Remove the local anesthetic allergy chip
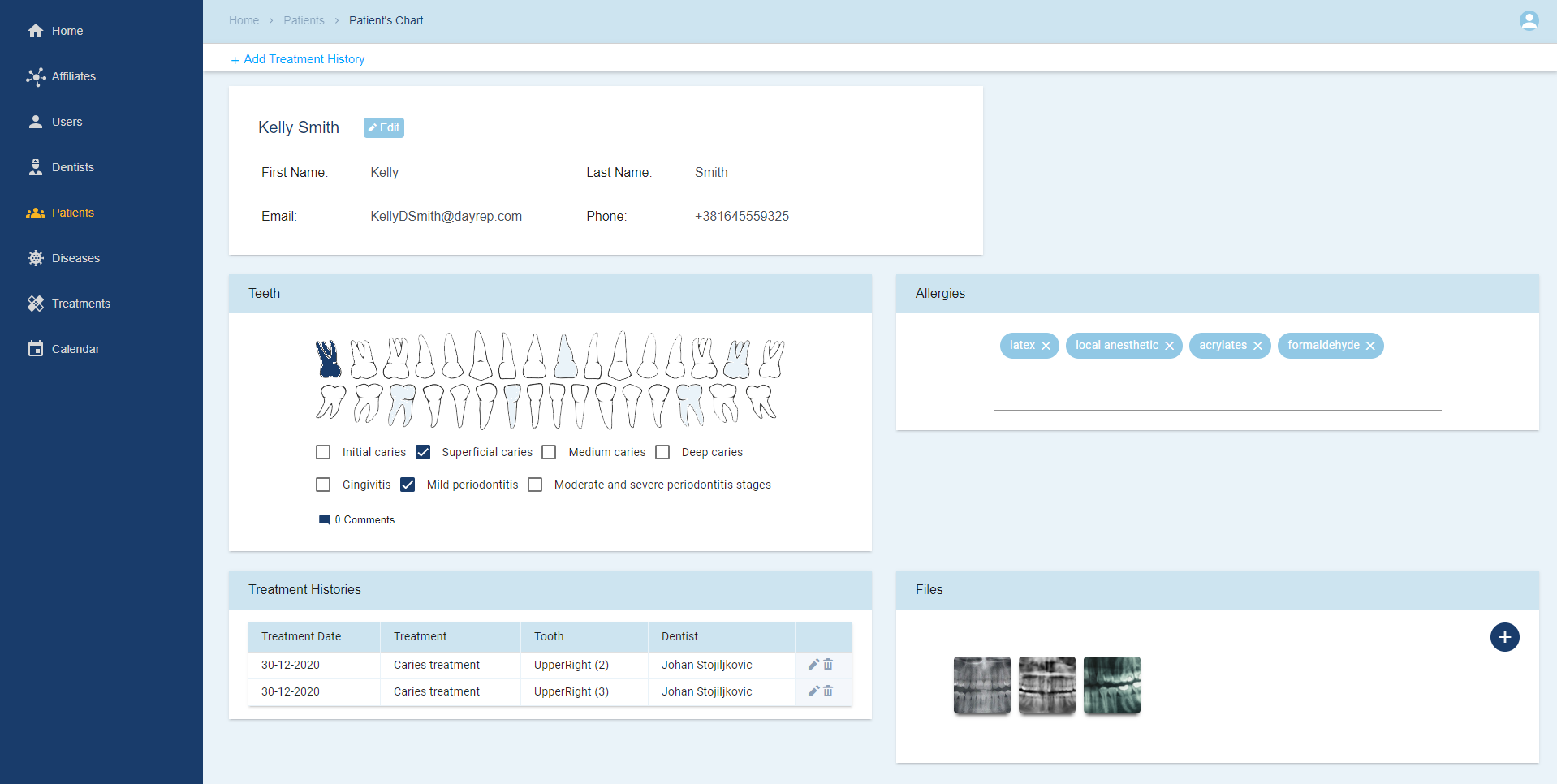The height and width of the screenshot is (784, 1557). (1169, 346)
